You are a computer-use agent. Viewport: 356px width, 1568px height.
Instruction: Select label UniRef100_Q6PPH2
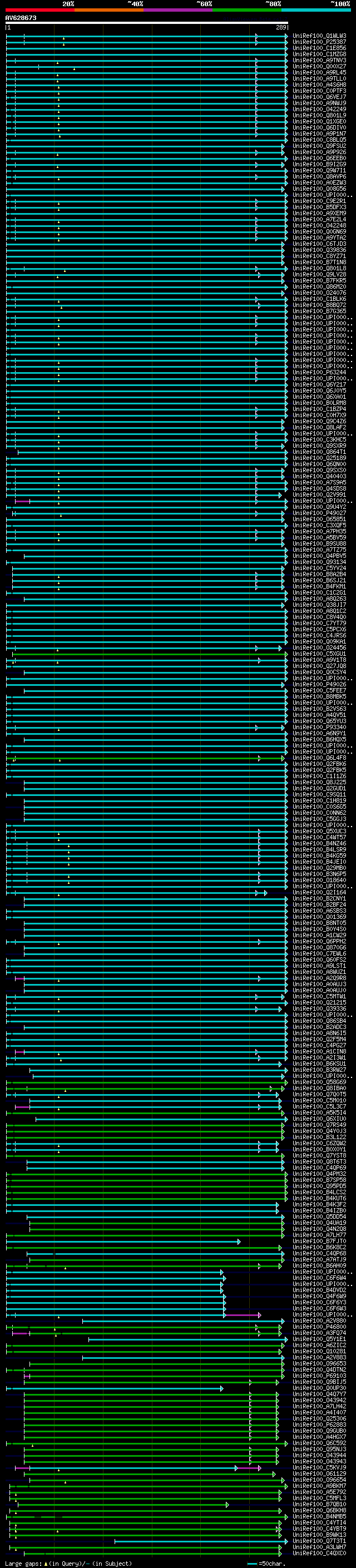coord(319,942)
